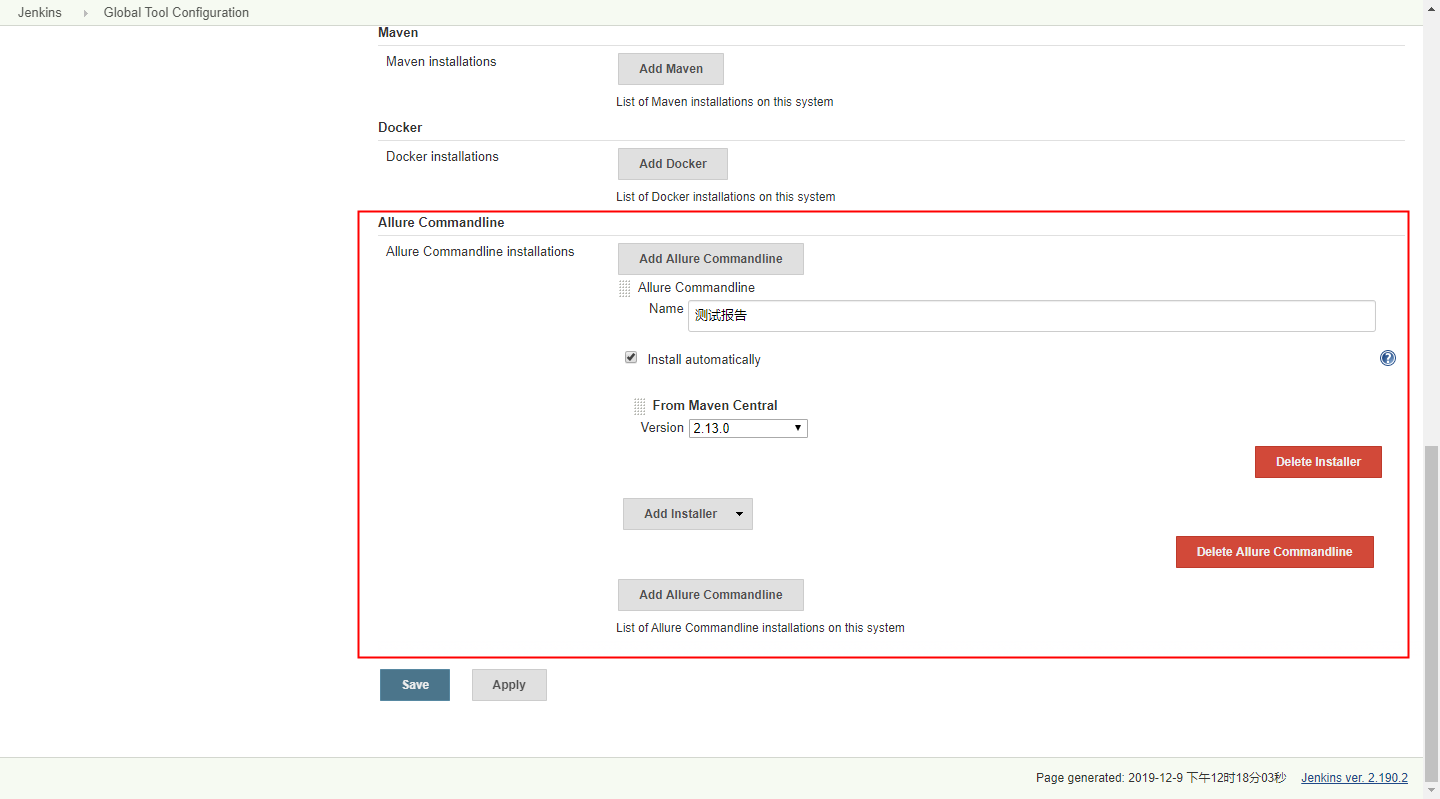Click top Add Allure Commandline button

(x=711, y=259)
